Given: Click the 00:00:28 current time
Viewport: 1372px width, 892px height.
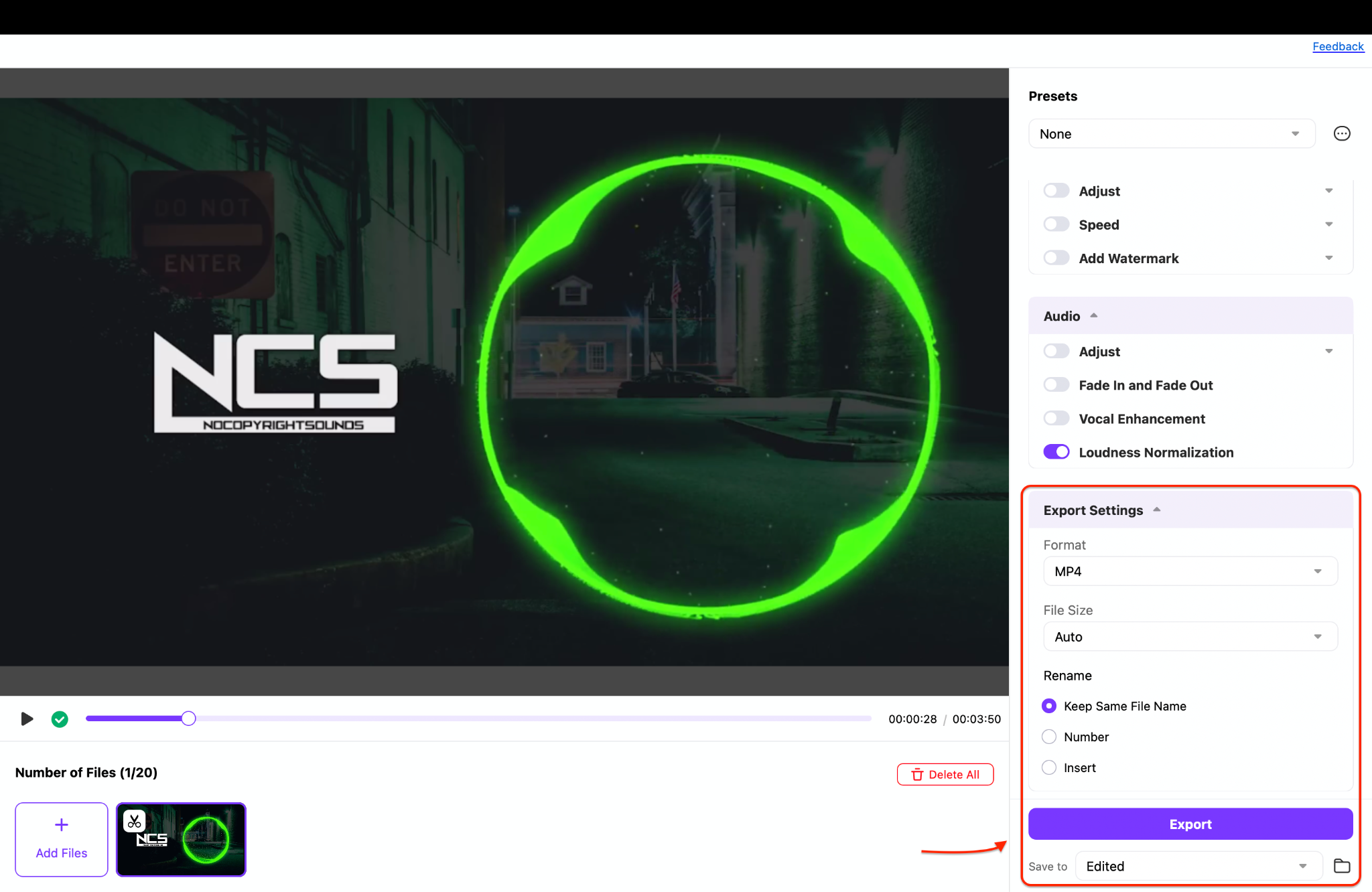Looking at the screenshot, I should [x=912, y=719].
